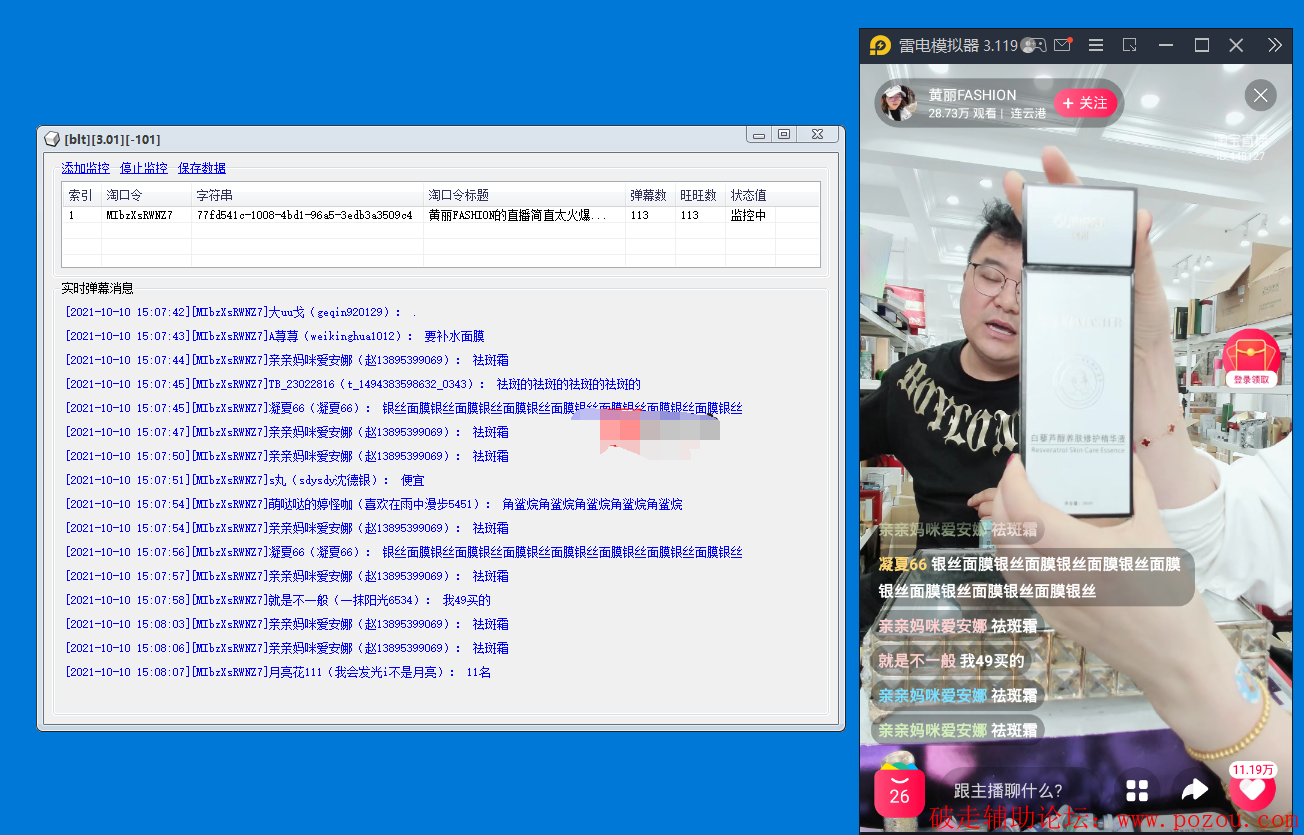Click 保存数据 link

point(202,168)
